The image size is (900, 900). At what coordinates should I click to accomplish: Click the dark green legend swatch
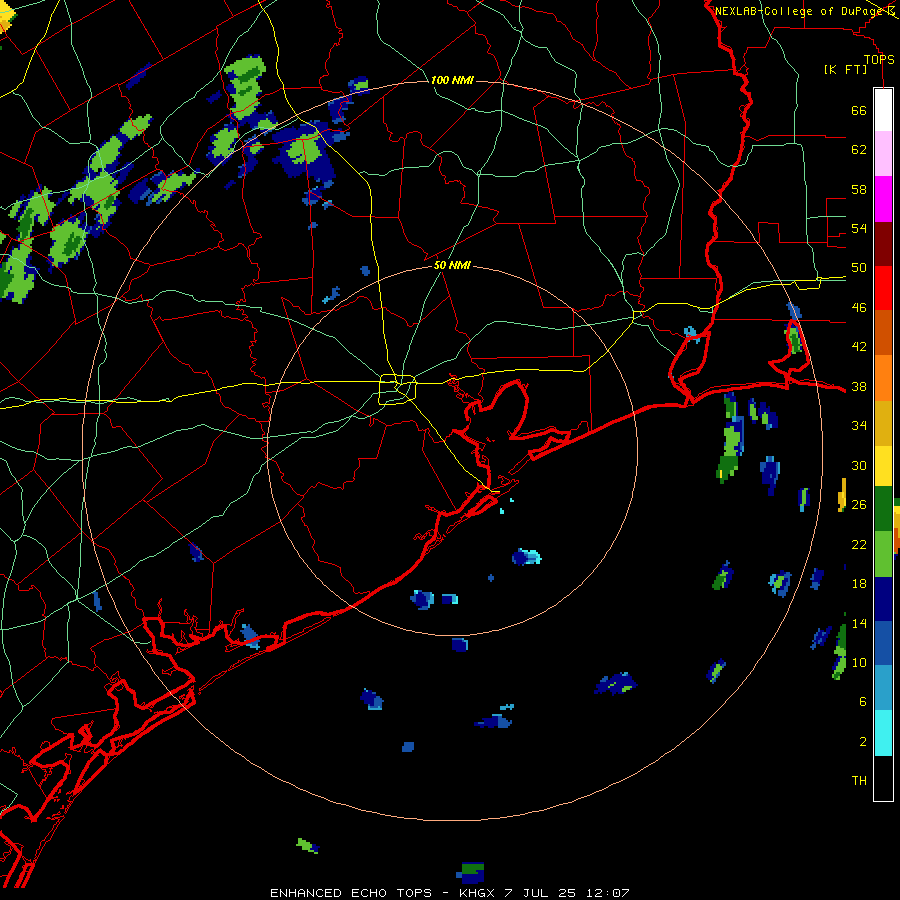pos(883,509)
